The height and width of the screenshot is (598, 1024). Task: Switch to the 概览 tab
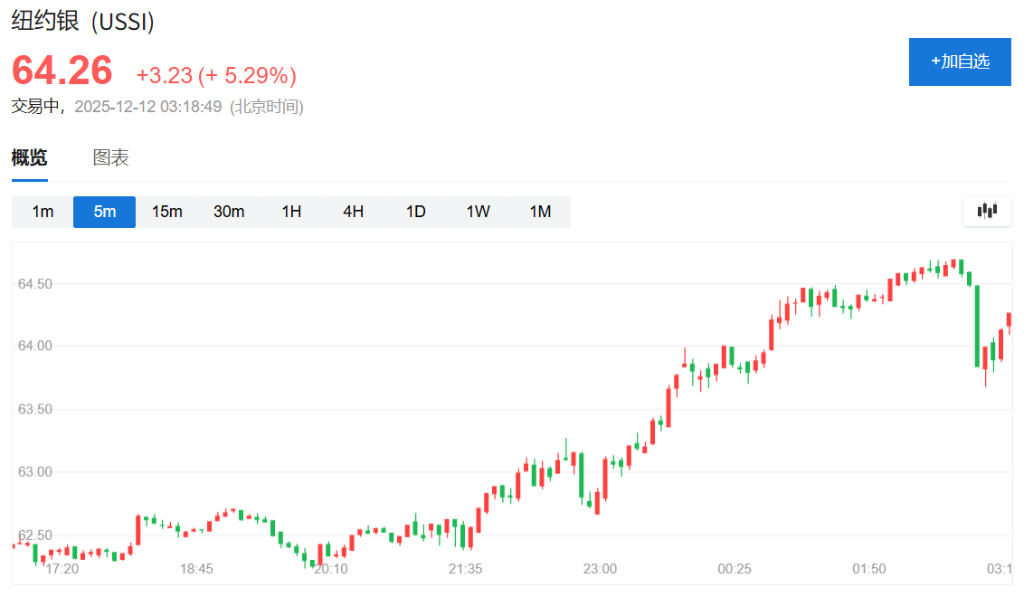pyautogui.click(x=28, y=157)
